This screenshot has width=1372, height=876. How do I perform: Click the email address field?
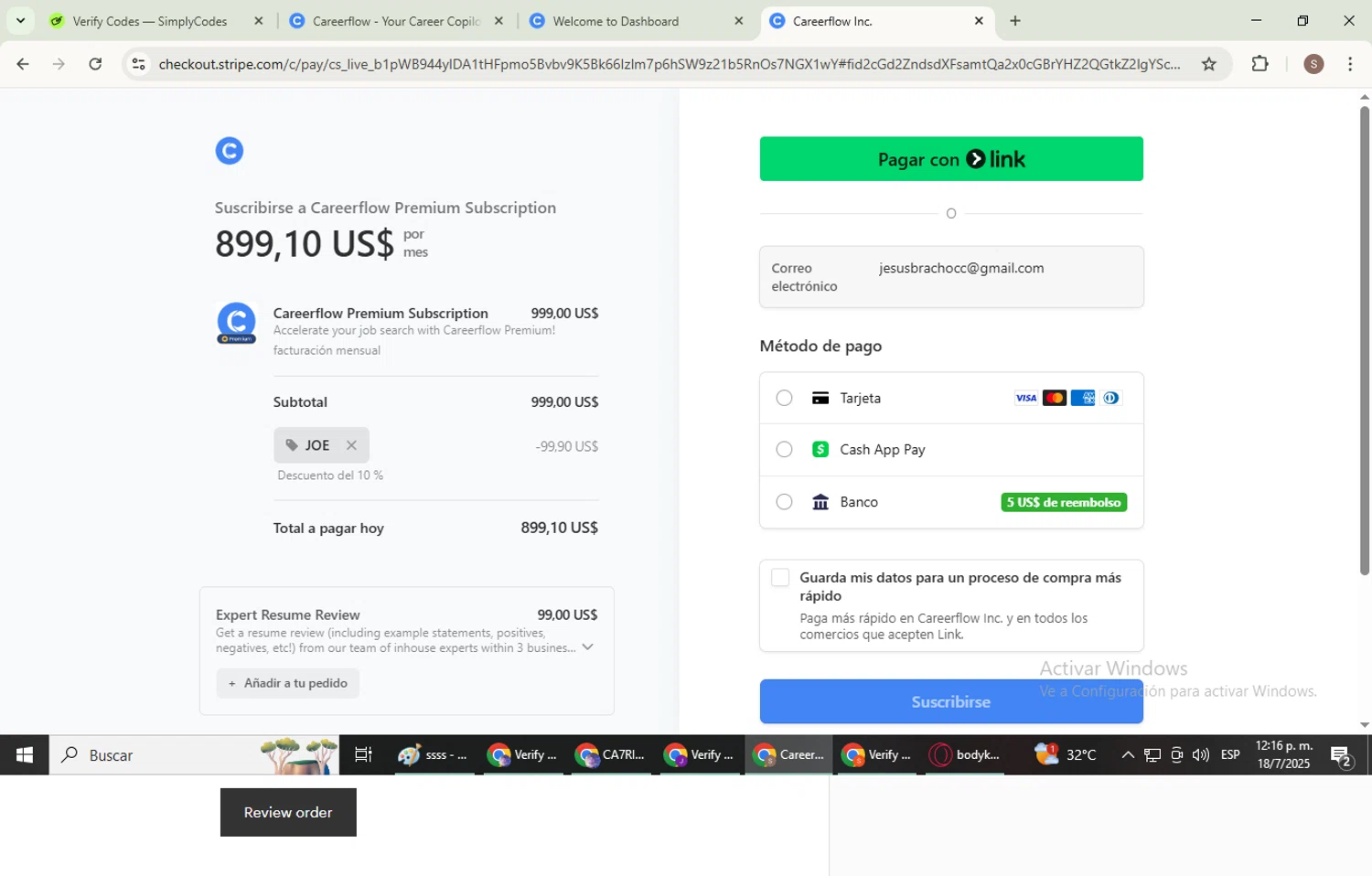pos(951,277)
